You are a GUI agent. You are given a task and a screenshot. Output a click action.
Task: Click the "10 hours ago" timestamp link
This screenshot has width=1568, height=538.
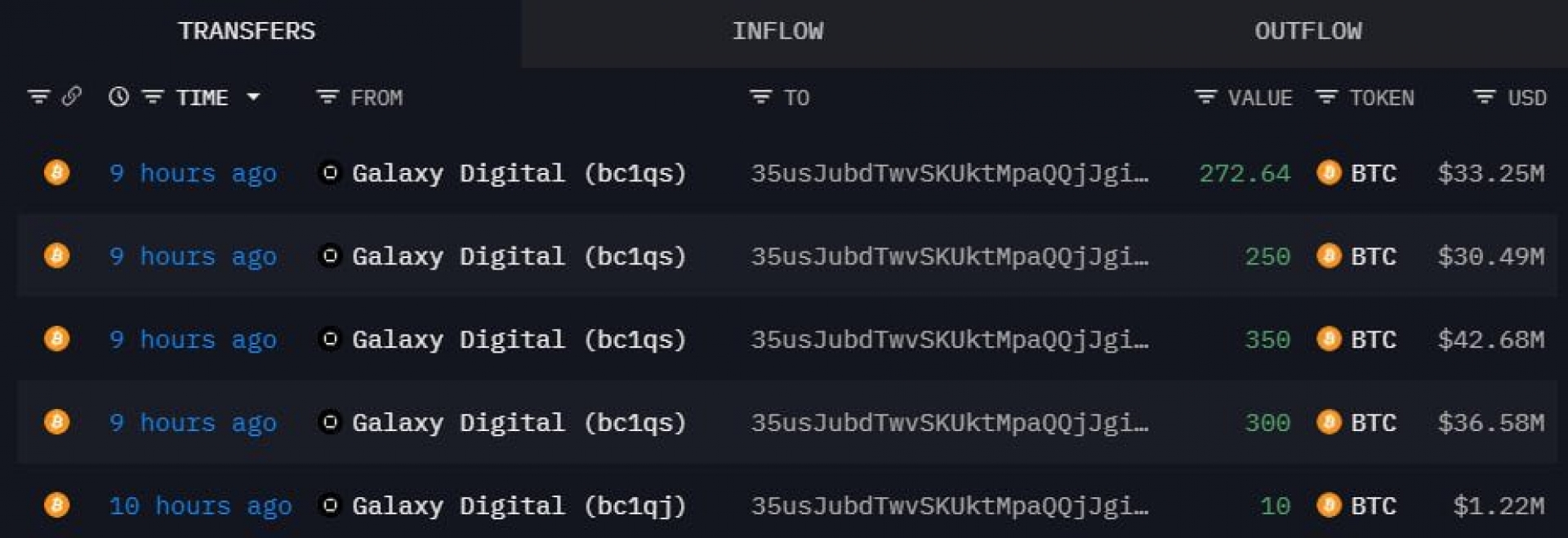click(x=200, y=506)
